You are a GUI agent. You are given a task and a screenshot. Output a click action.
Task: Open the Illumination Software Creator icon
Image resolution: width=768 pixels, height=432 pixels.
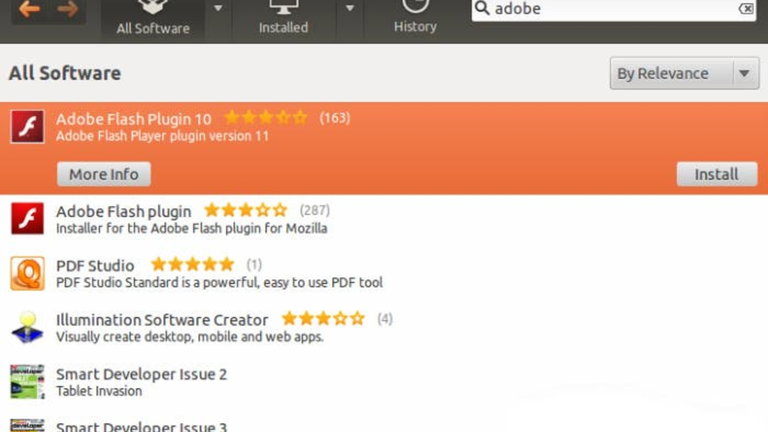27,327
